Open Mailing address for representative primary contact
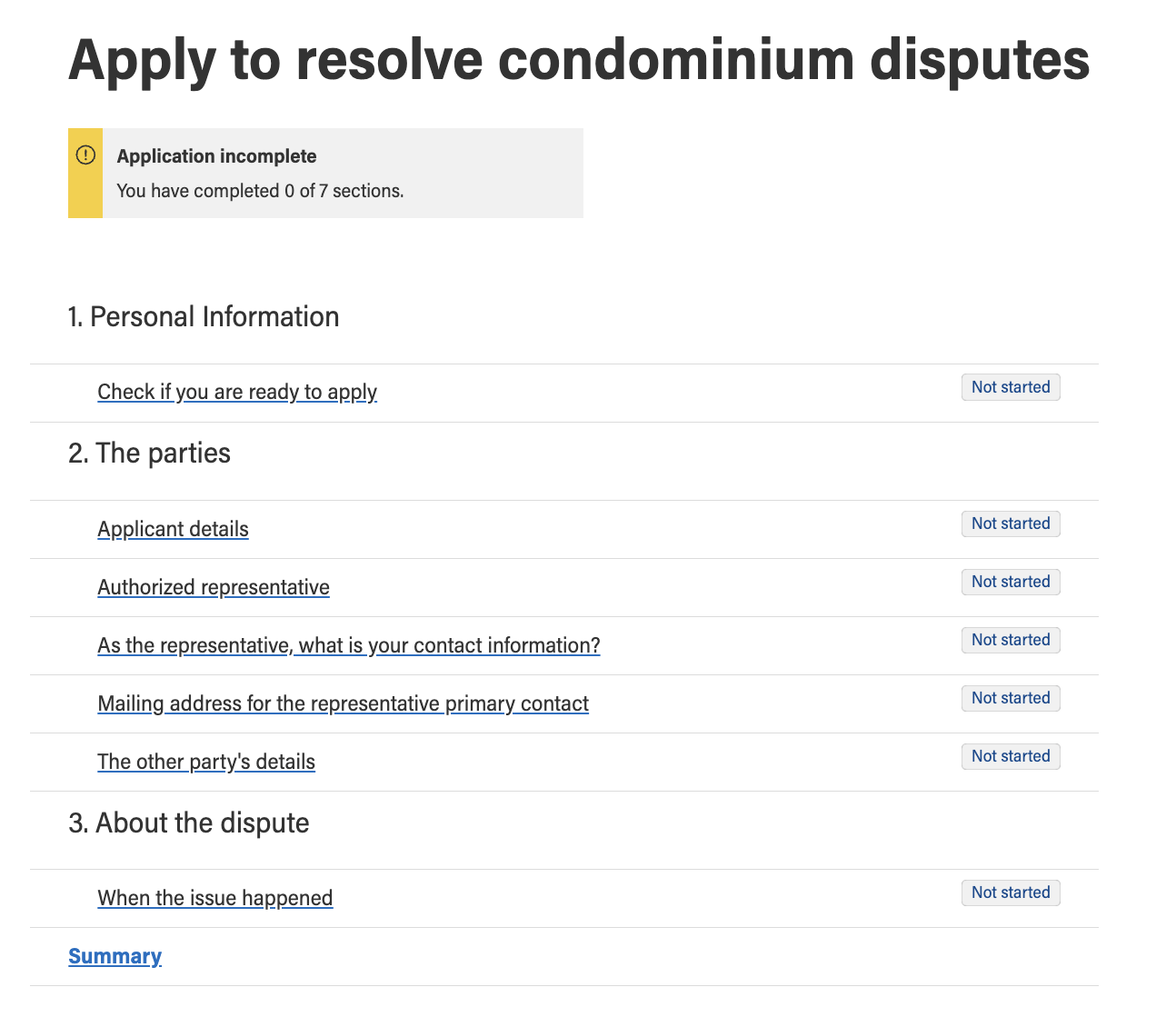The height and width of the screenshot is (1027, 1176). pos(344,703)
